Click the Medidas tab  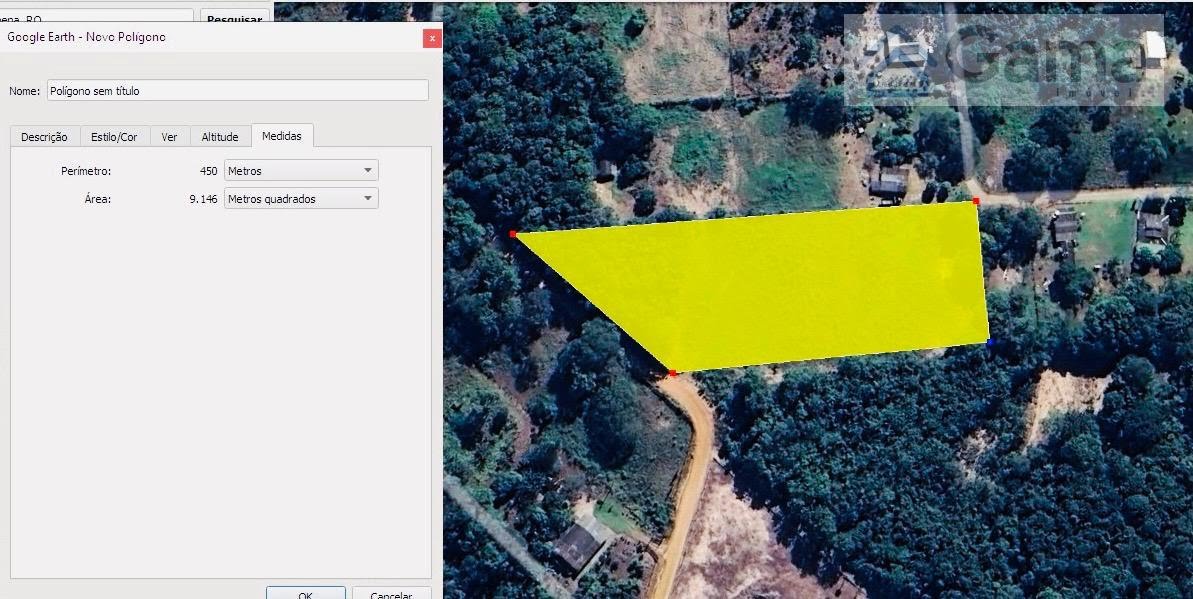point(282,135)
